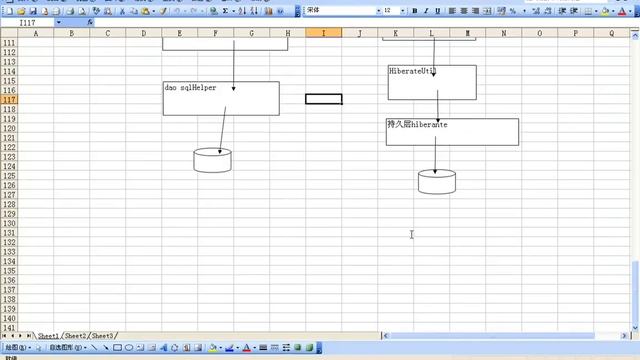Viewport: 640px width, 360px height.
Task: Open the Chart Wizard icon
Action: coord(268,11)
